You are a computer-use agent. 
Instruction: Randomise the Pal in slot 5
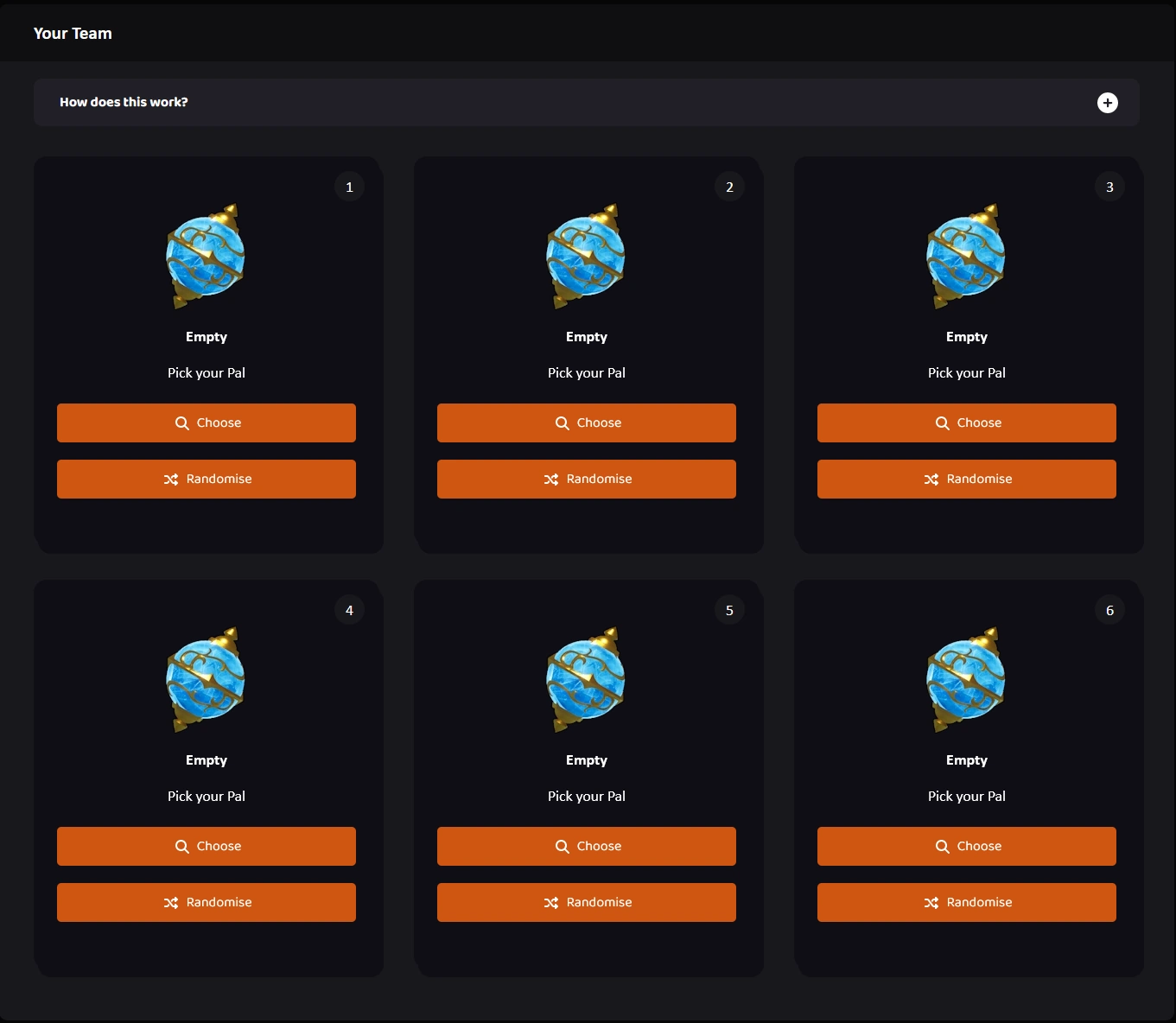point(587,902)
